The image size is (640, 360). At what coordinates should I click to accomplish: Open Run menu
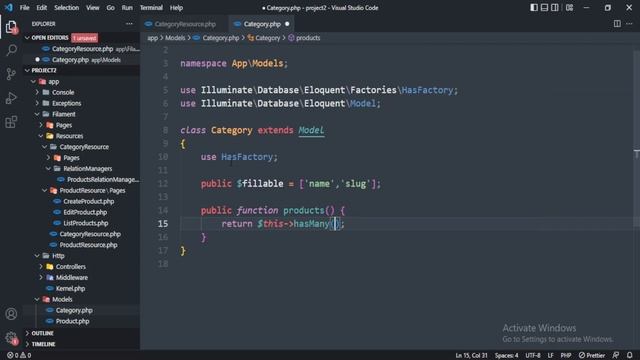coord(127,8)
